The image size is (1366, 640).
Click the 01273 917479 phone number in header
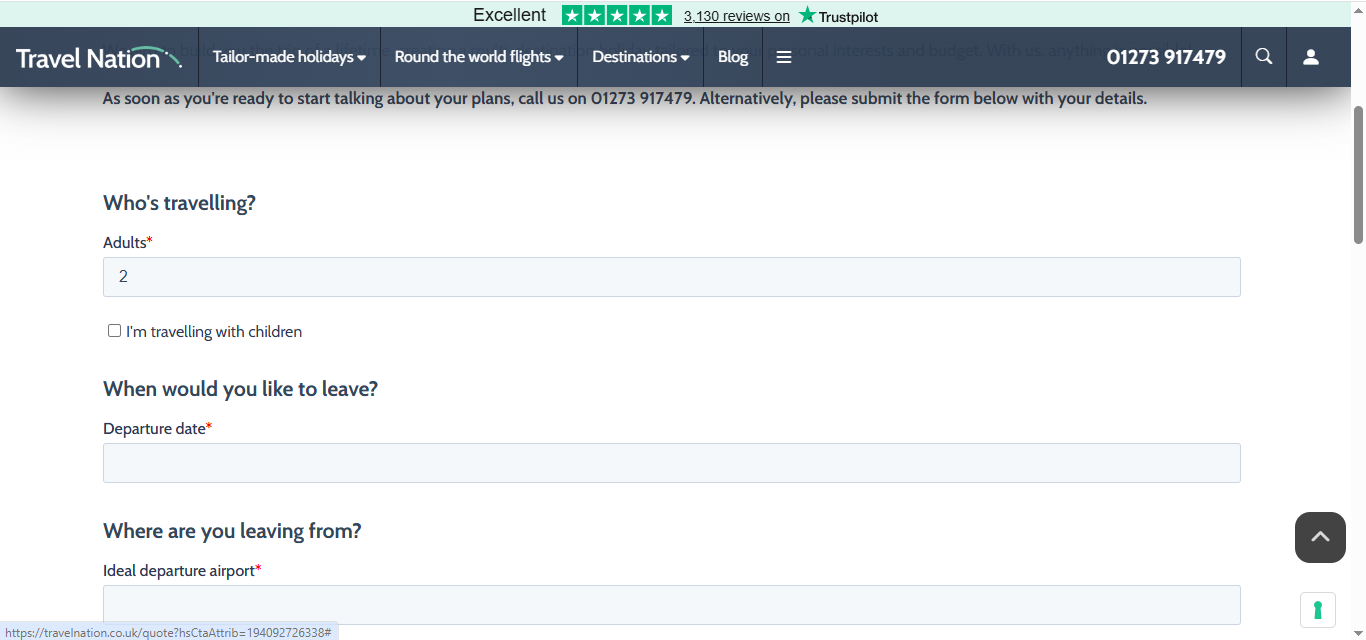(1165, 57)
